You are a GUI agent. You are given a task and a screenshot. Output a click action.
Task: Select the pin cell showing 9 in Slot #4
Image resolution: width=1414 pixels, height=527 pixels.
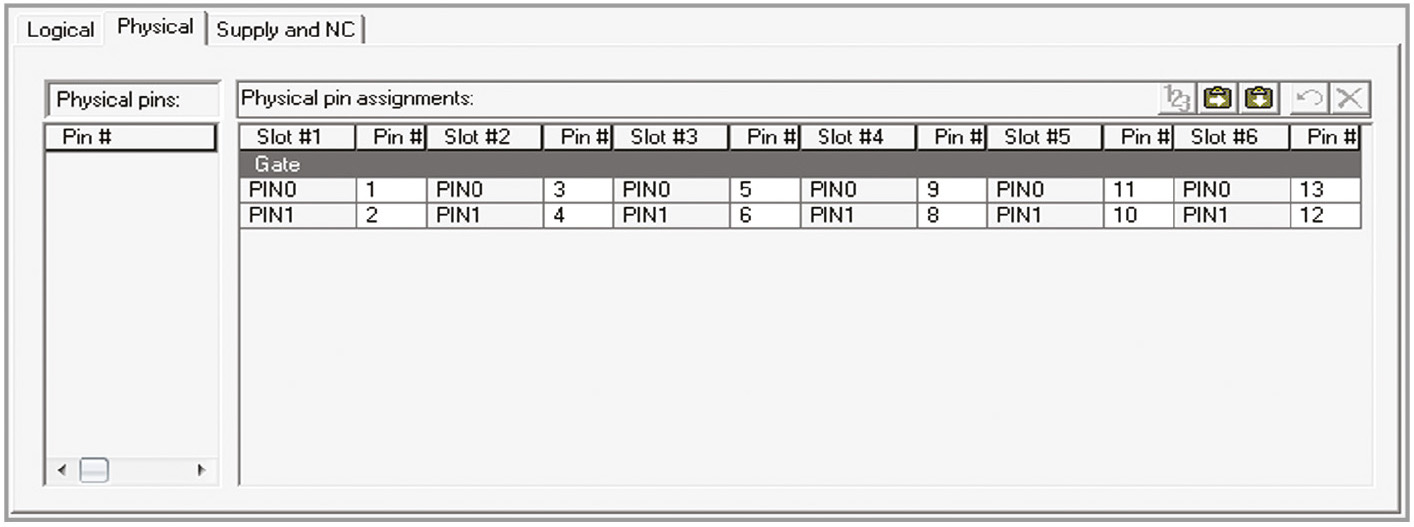point(952,190)
